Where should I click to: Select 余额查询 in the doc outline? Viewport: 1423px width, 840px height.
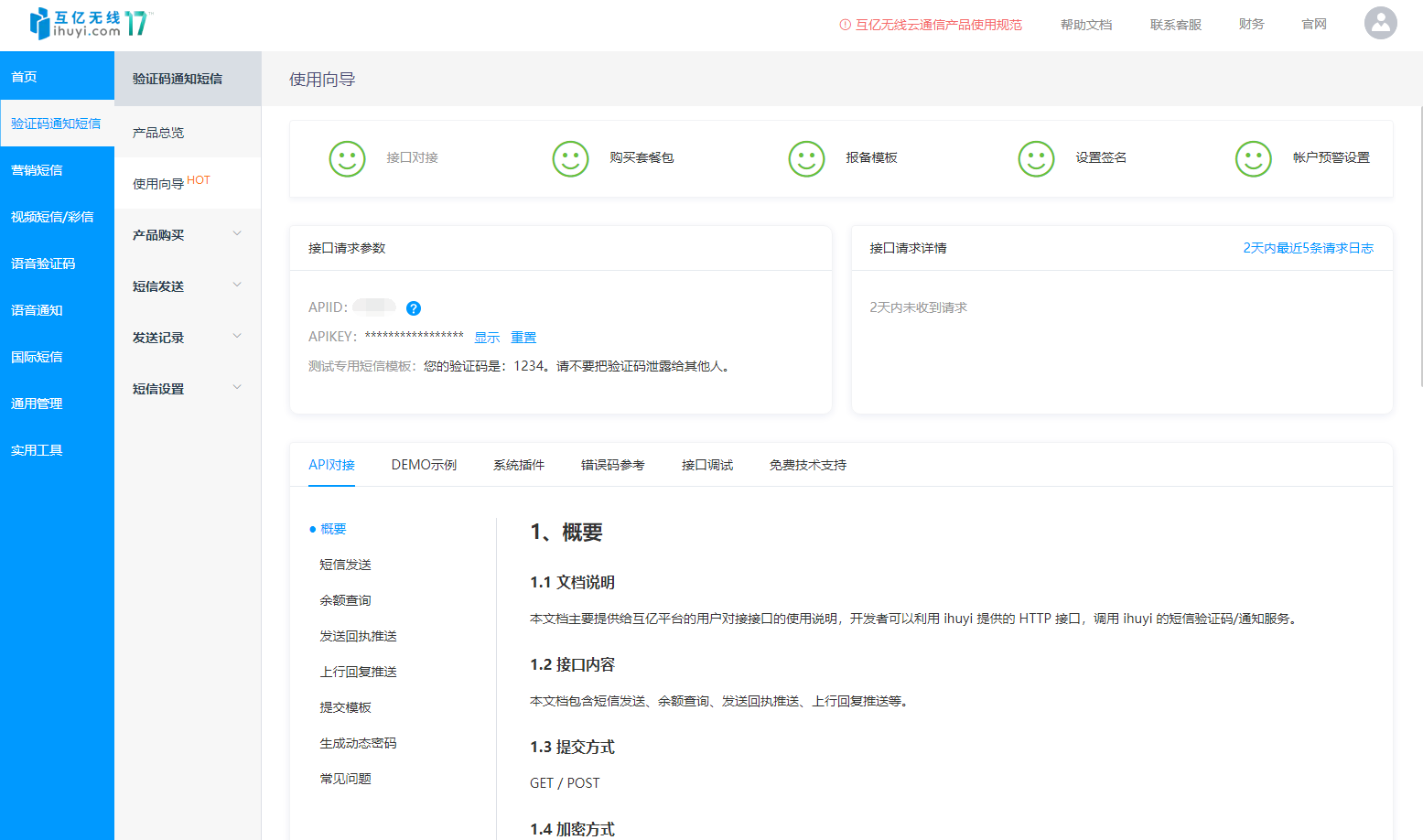pos(345,600)
